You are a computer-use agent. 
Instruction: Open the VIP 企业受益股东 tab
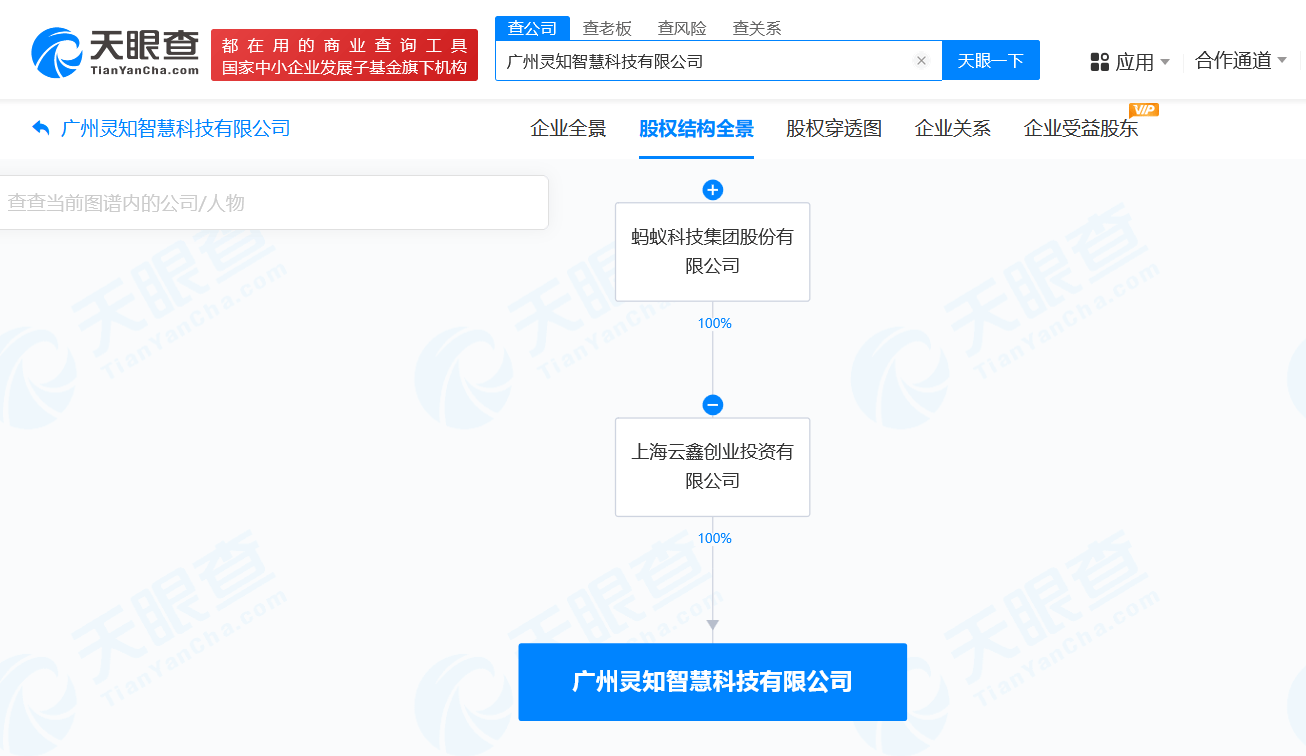1081,128
